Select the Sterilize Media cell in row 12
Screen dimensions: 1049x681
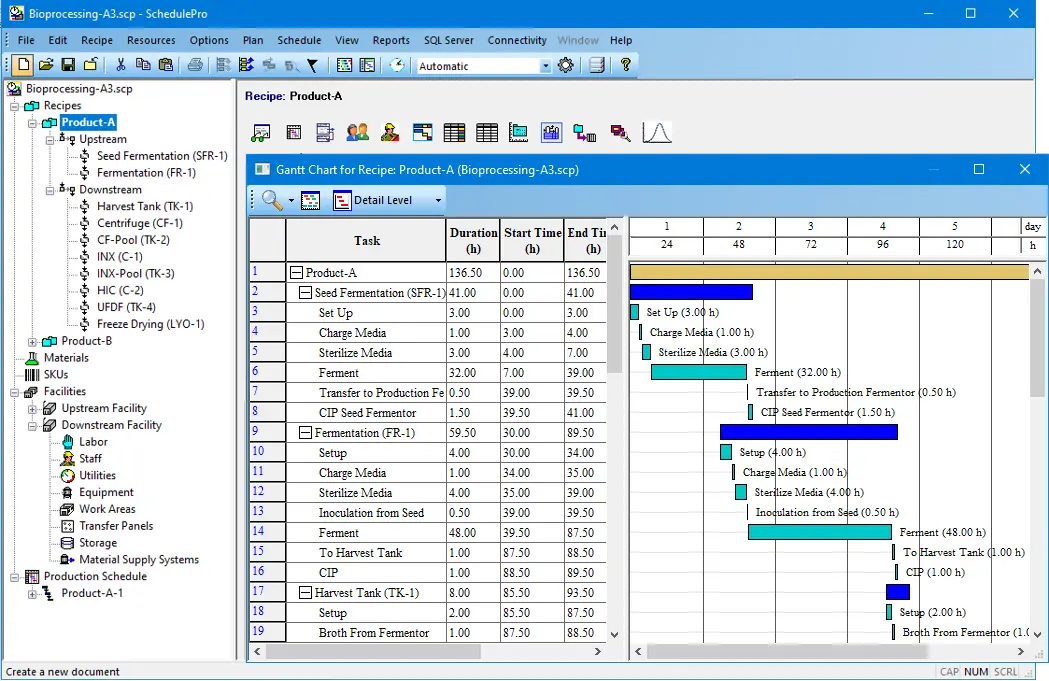pos(366,492)
